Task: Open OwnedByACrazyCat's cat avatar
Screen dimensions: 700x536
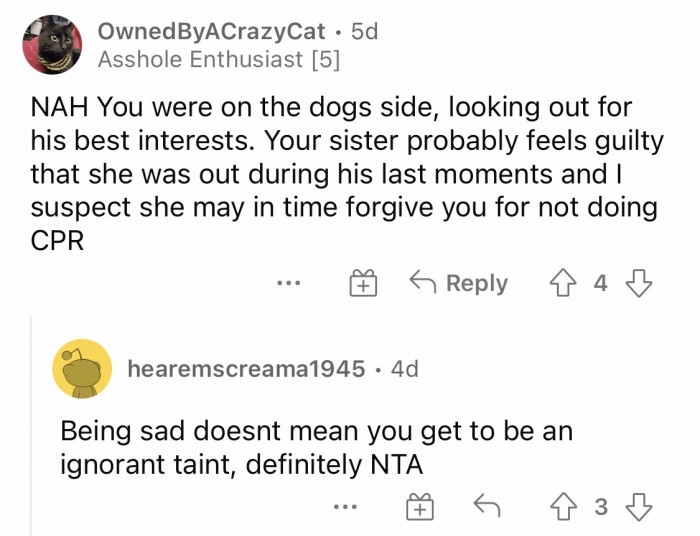Action: click(x=52, y=45)
